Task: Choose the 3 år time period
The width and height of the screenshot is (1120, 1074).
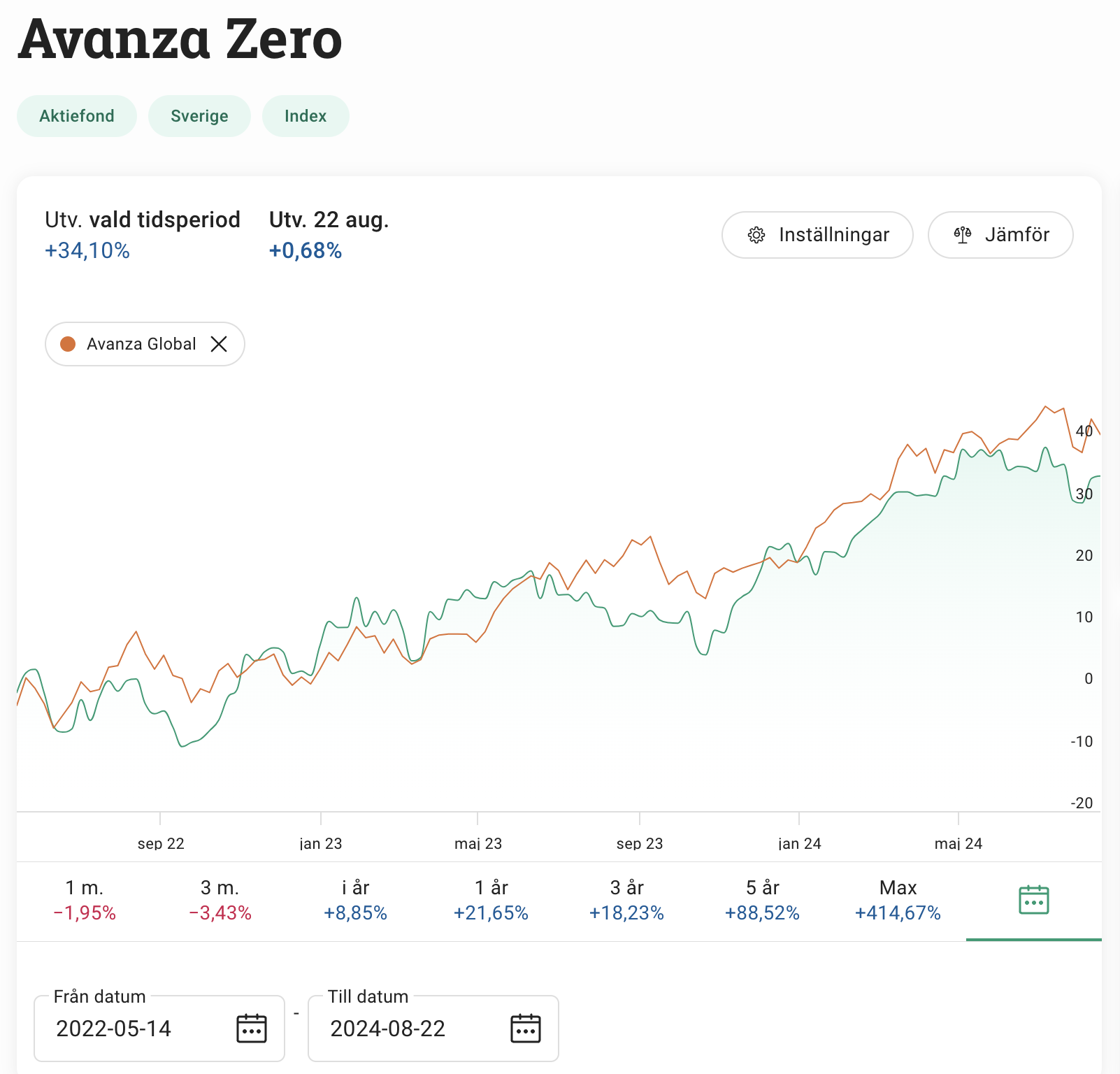Action: (x=626, y=900)
